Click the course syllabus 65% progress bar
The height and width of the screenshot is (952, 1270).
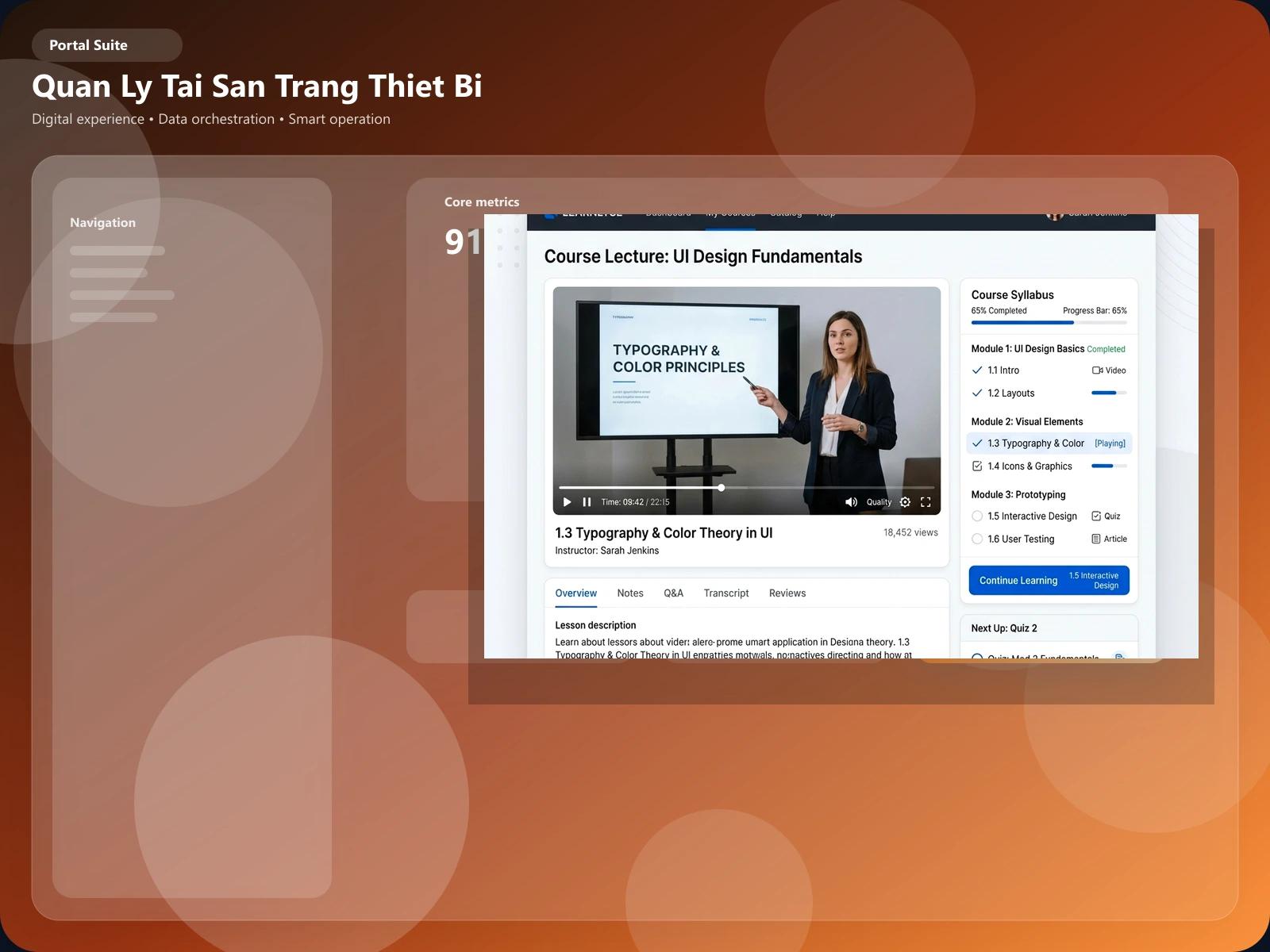(x=1049, y=323)
